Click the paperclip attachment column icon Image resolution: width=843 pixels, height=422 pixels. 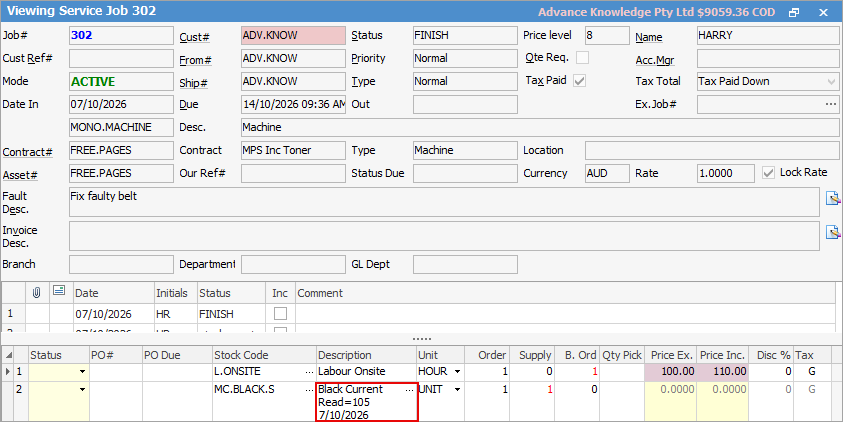coord(37,292)
